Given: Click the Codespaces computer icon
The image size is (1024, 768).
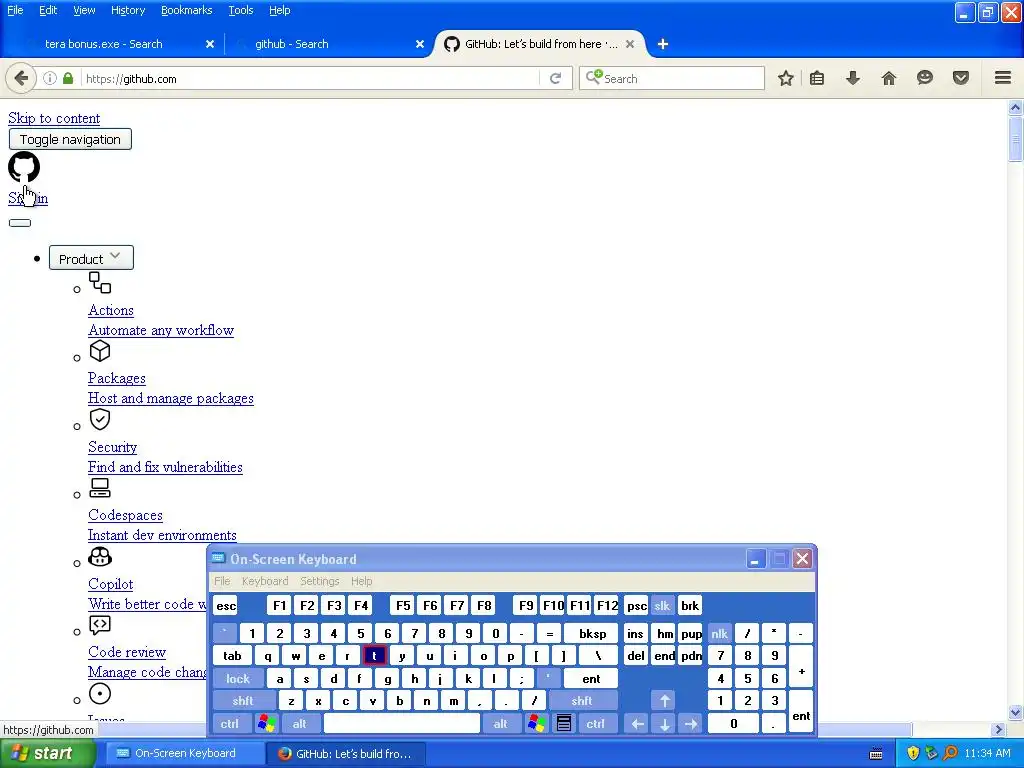Looking at the screenshot, I should pyautogui.click(x=100, y=488).
